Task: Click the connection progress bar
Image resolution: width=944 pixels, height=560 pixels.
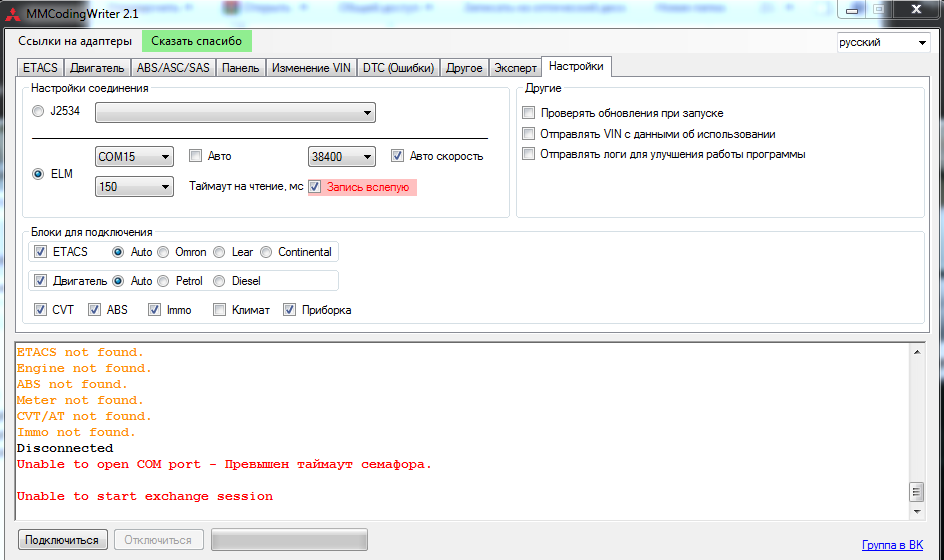Action: click(x=290, y=540)
